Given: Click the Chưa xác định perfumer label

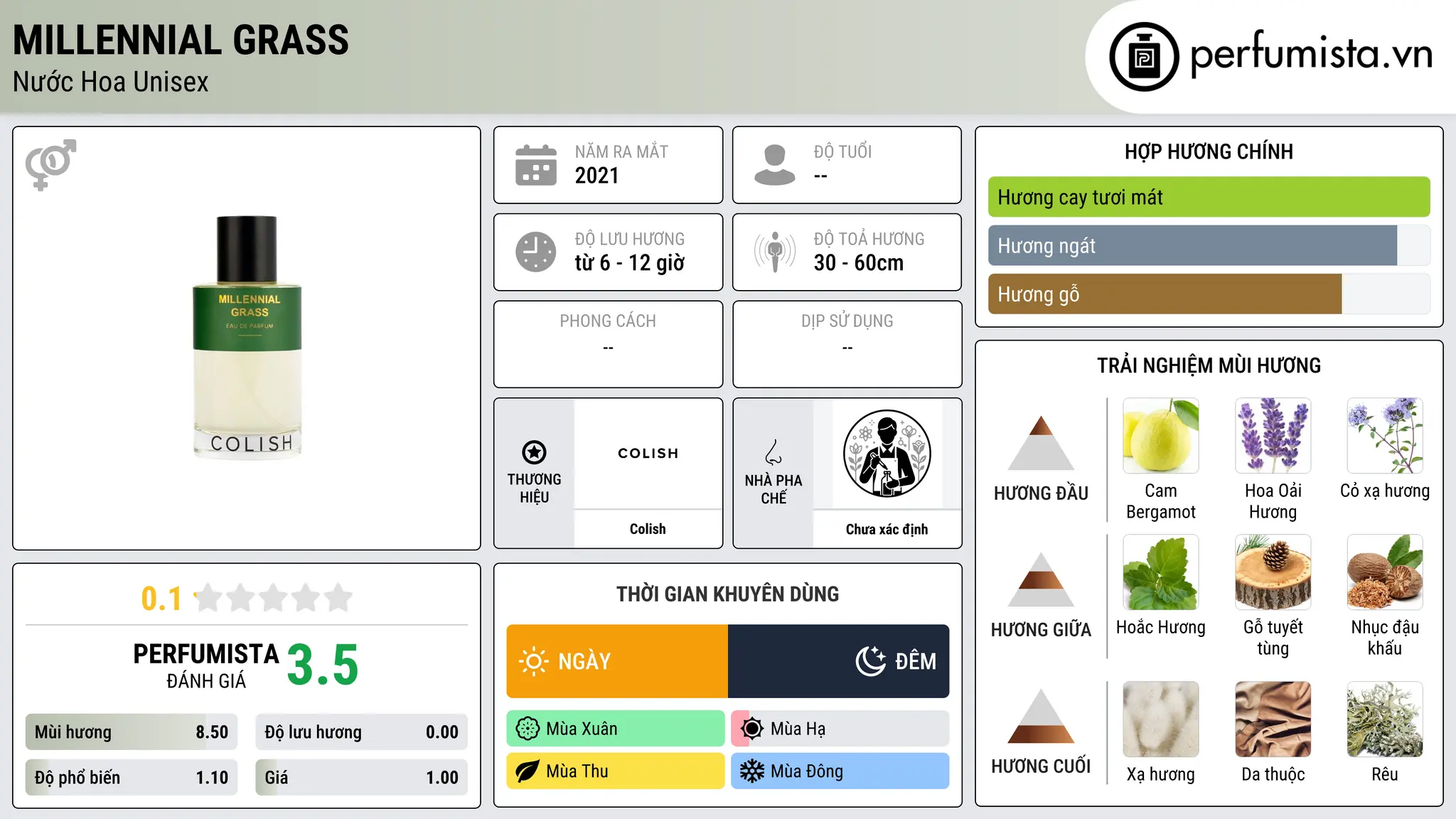Looking at the screenshot, I should coord(887,530).
